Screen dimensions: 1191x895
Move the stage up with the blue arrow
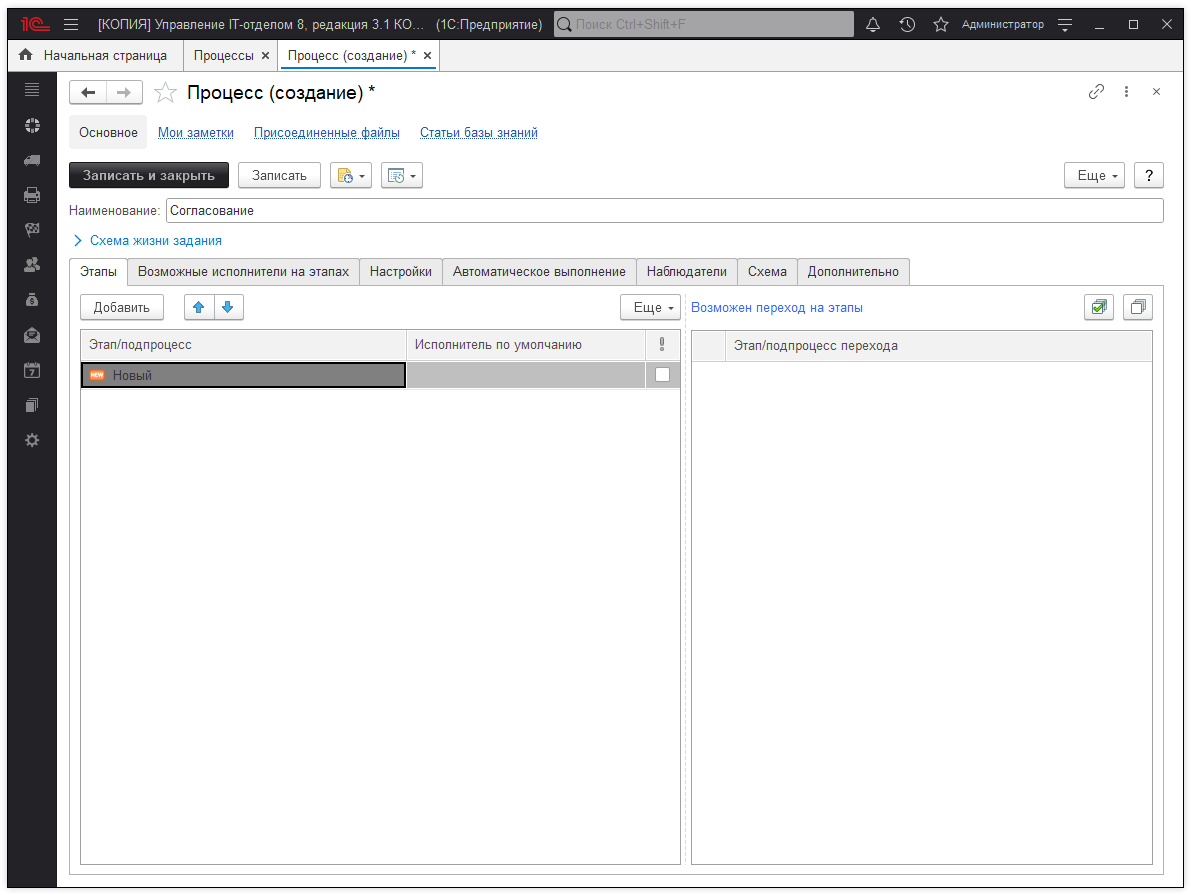[x=199, y=307]
